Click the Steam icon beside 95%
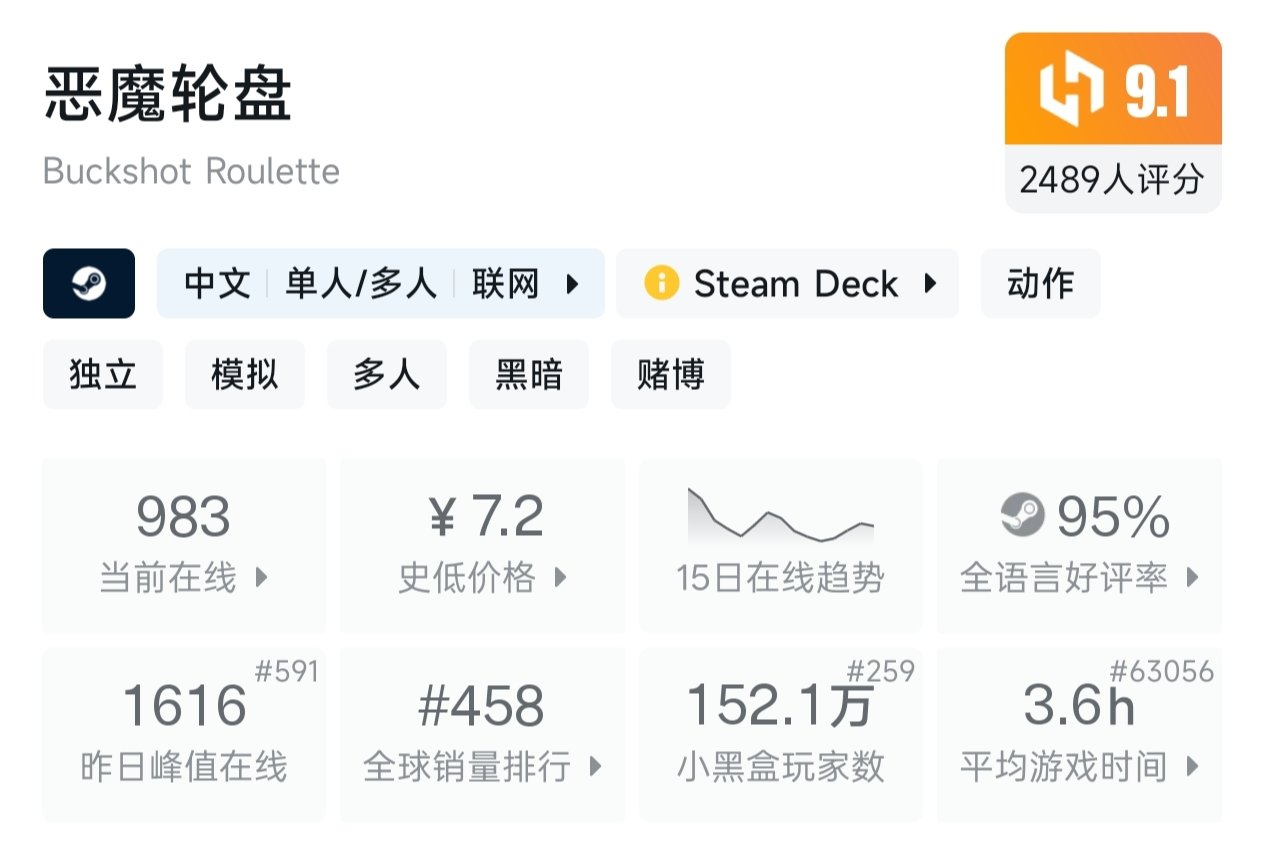Image resolution: width=1264 pixels, height=841 pixels. [1022, 516]
